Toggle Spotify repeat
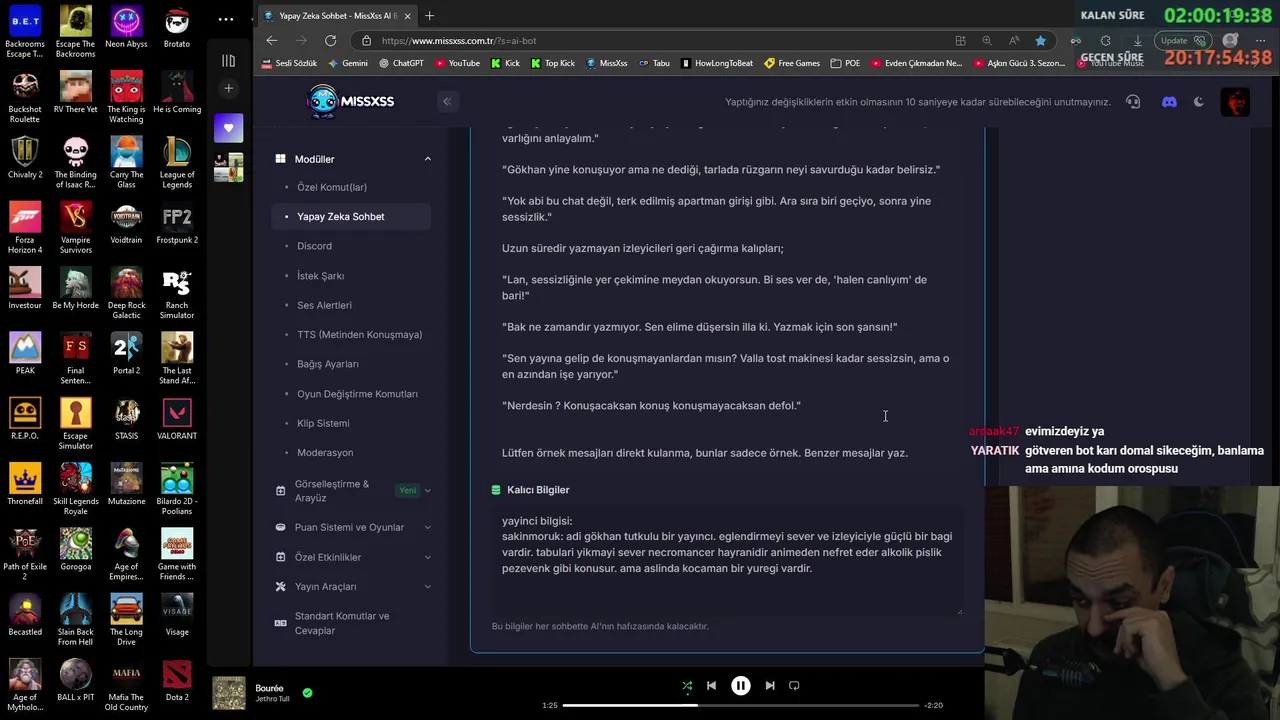This screenshot has height=720, width=1280. tap(794, 686)
